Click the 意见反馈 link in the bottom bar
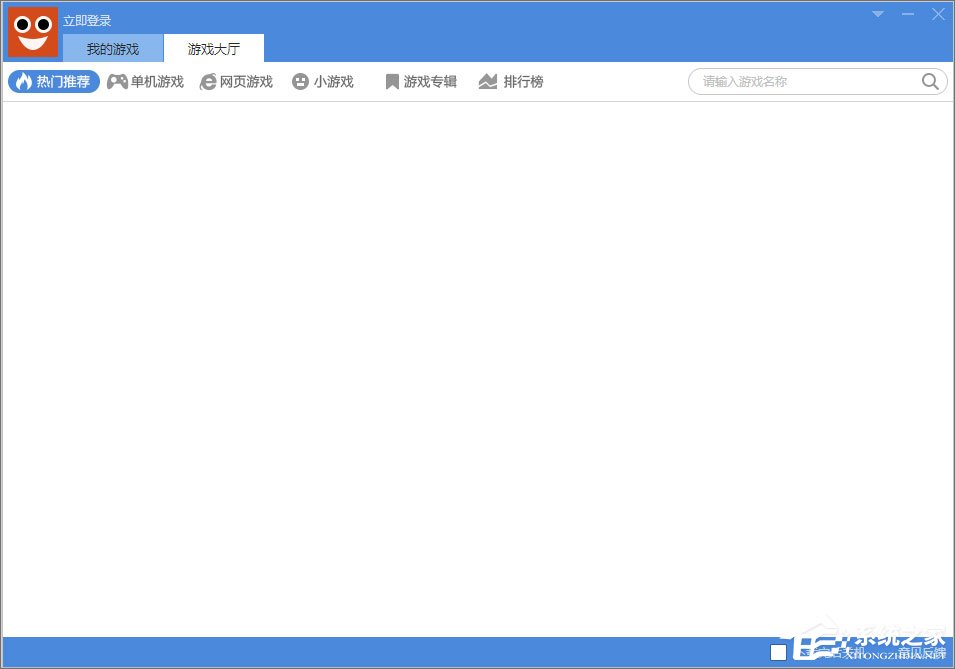955x669 pixels. [x=922, y=653]
